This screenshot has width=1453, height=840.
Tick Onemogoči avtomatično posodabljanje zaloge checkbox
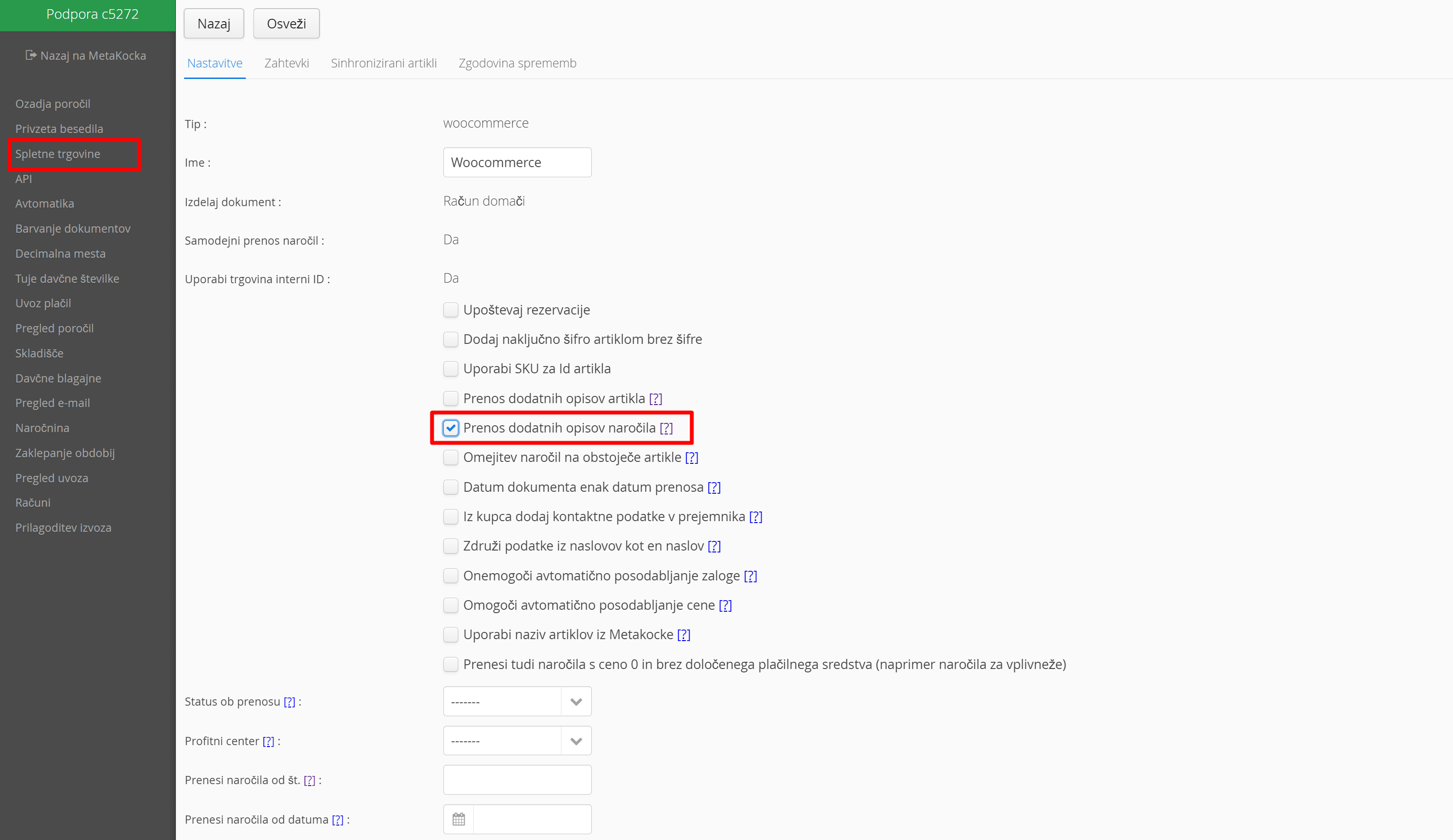click(451, 576)
